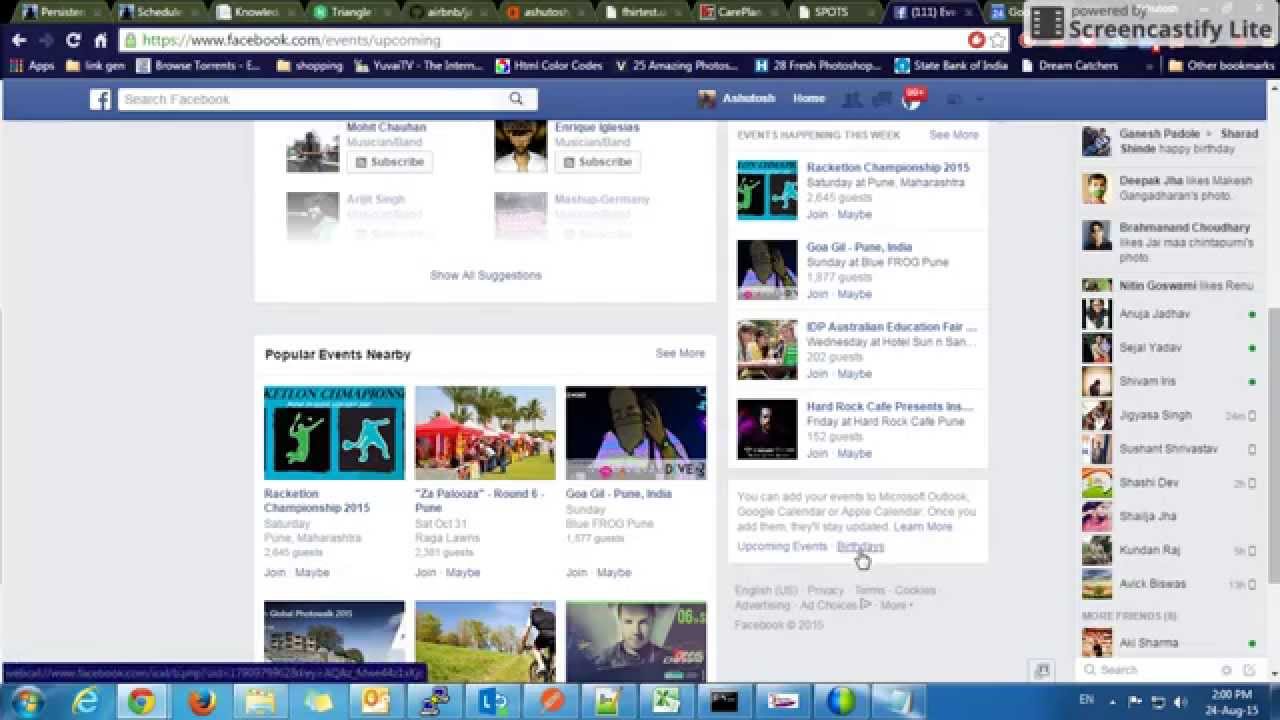Viewport: 1280px width, 720px height.
Task: Launch Internet Explorer from the taskbar
Action: point(86,702)
